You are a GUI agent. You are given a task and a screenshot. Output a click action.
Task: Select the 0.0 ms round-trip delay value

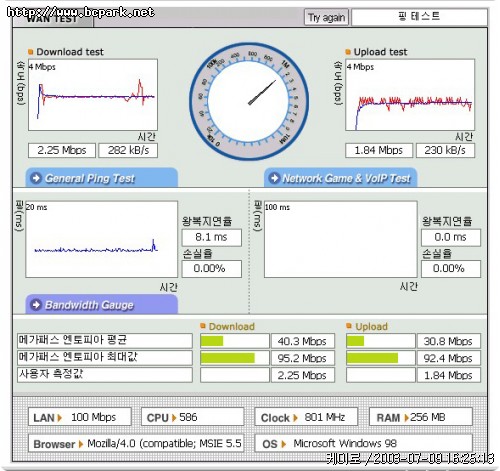point(451,237)
